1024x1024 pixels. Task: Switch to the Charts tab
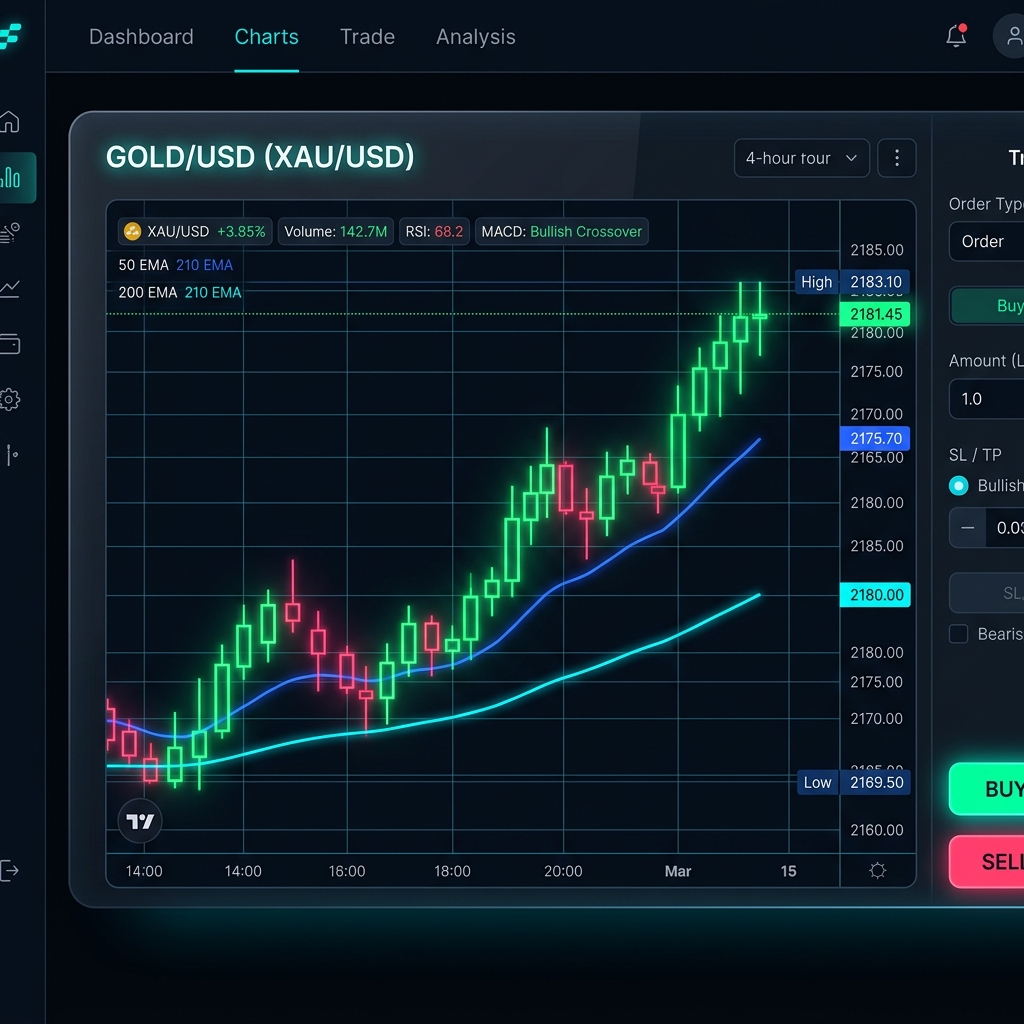pos(266,37)
